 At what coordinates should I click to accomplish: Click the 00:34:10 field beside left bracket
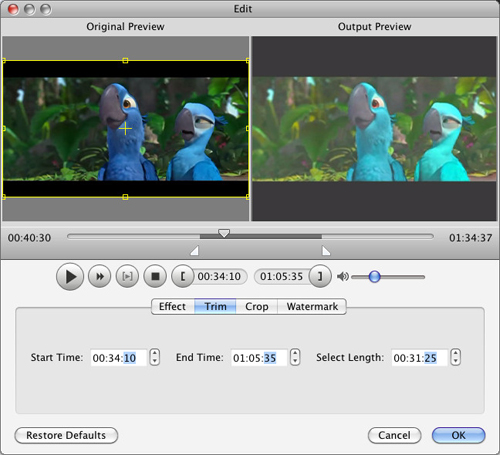coord(219,276)
